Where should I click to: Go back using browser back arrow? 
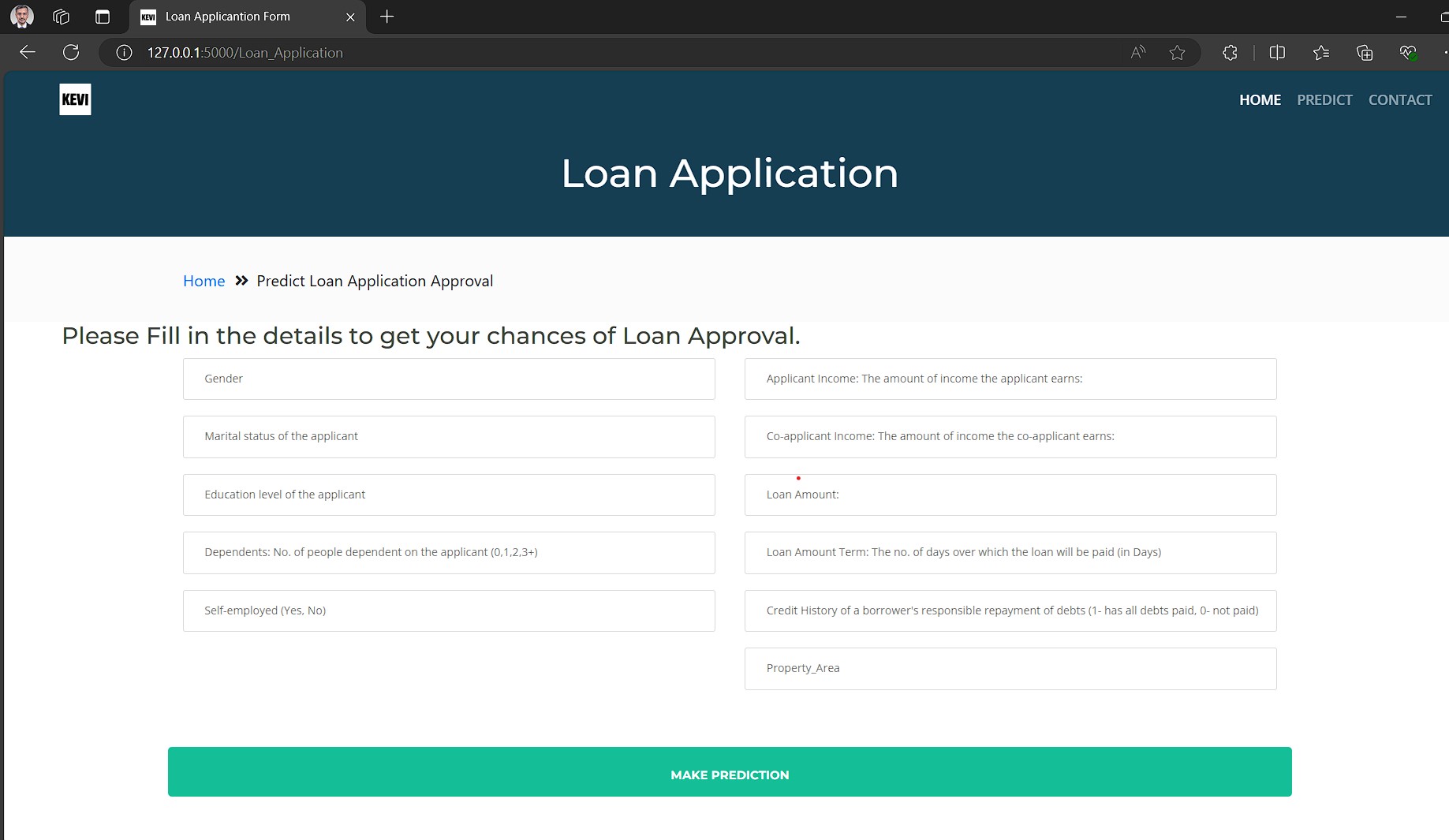(x=28, y=52)
